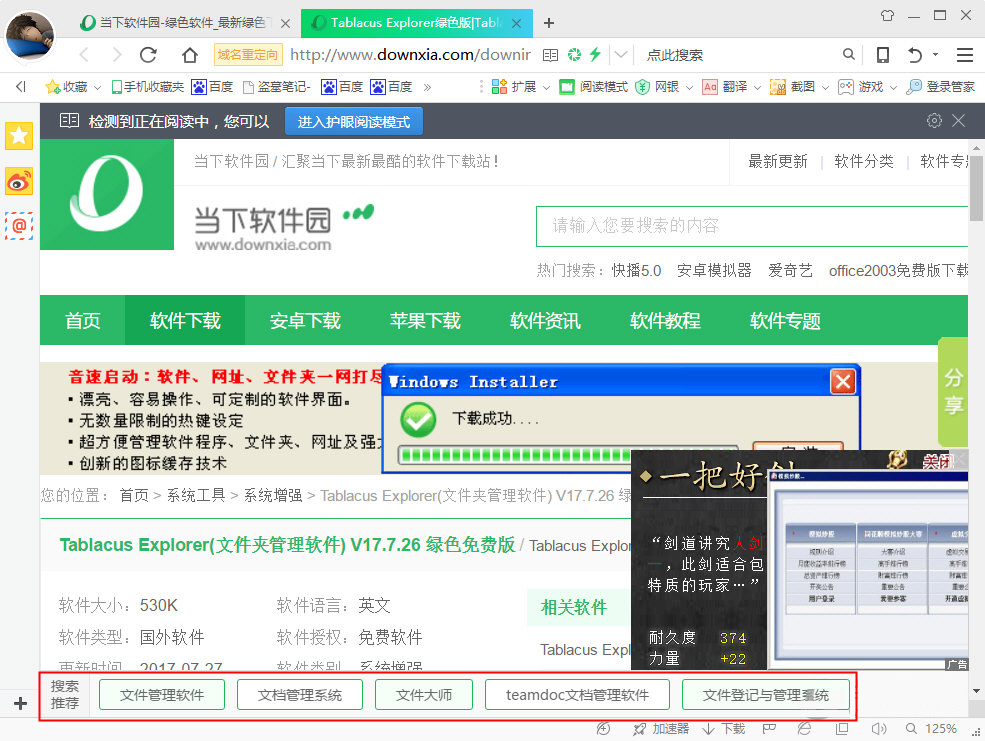Expand the 游戏 games dropdown arrow

click(891, 87)
